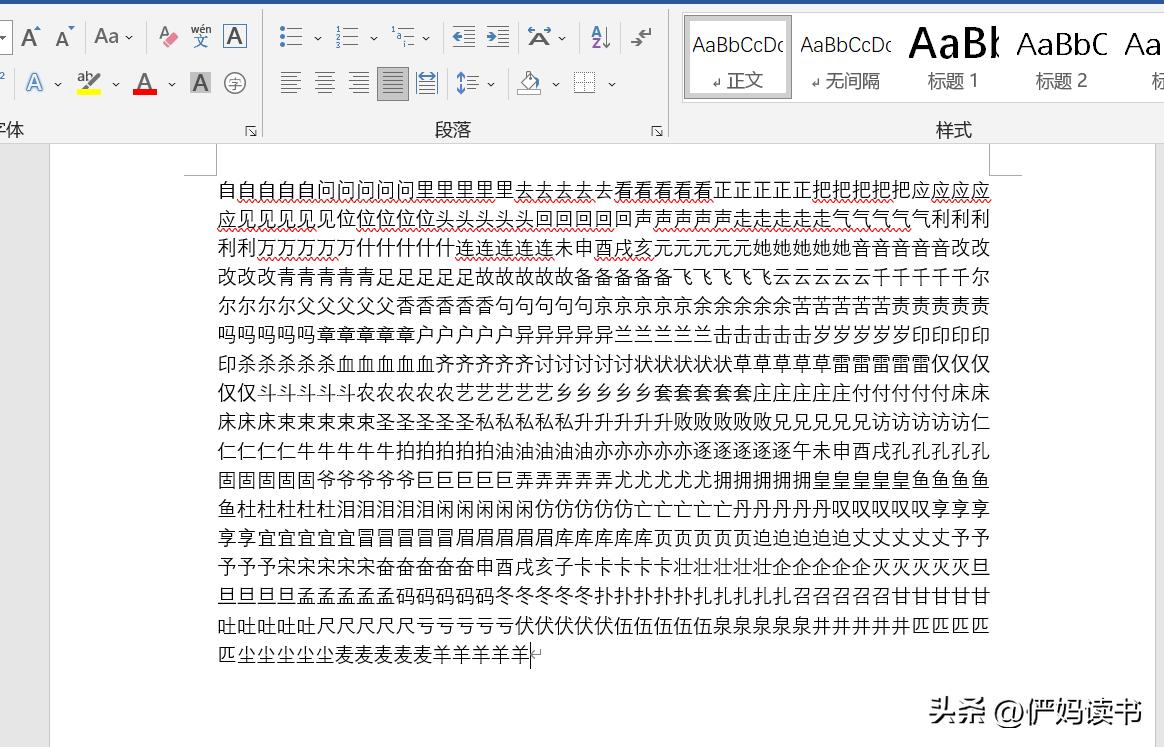The image size is (1164, 747).
Task: Clear all formatting with eraser icon
Action: click(169, 36)
